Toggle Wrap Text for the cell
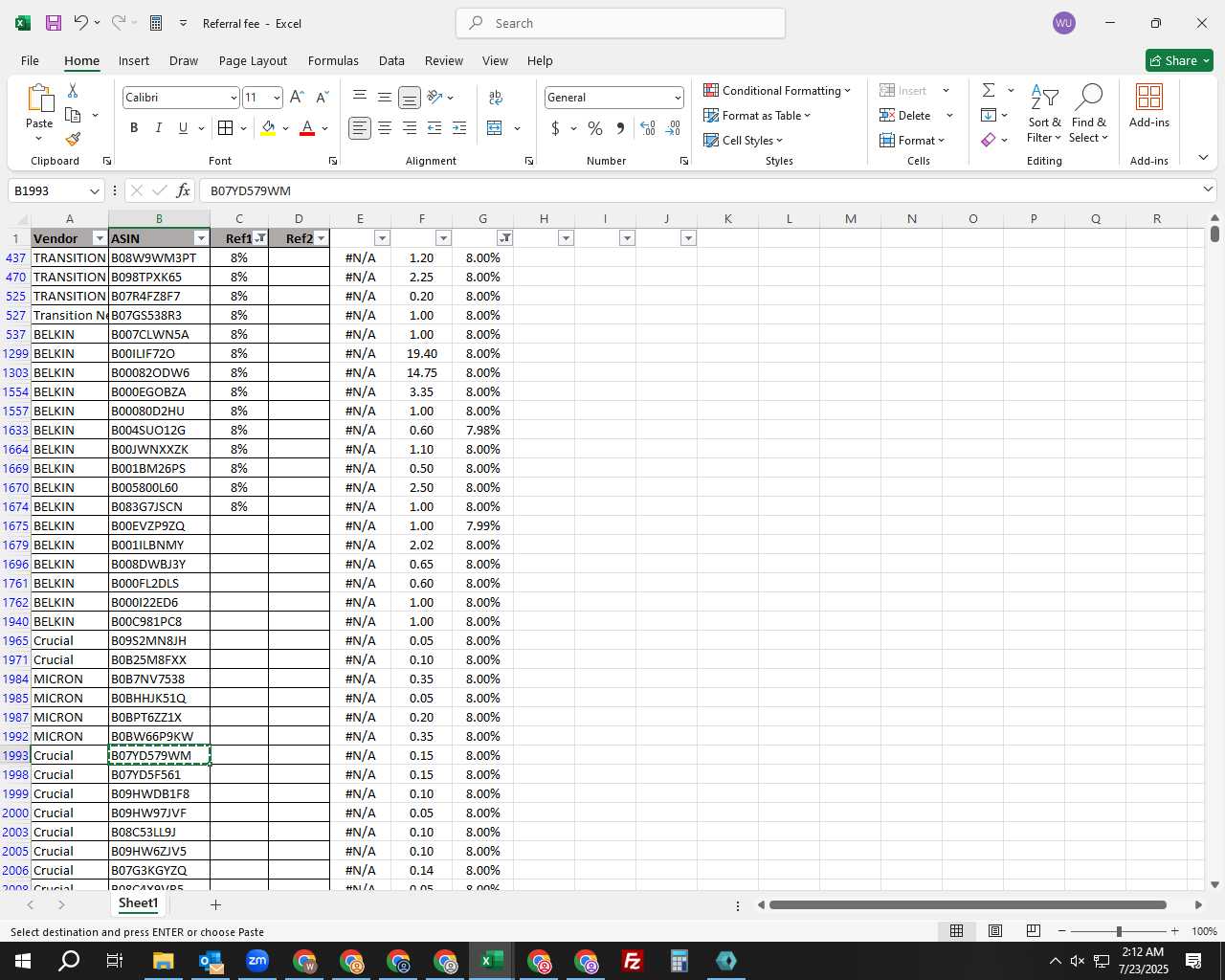 [496, 98]
